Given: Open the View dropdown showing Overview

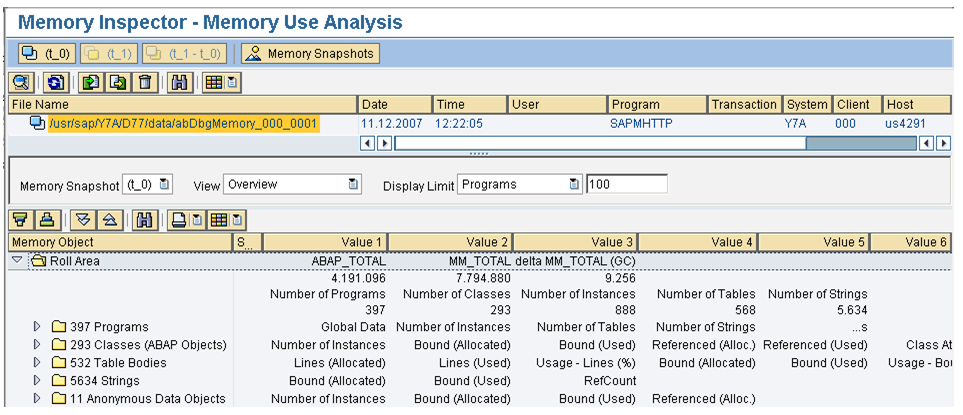Looking at the screenshot, I should [x=353, y=185].
